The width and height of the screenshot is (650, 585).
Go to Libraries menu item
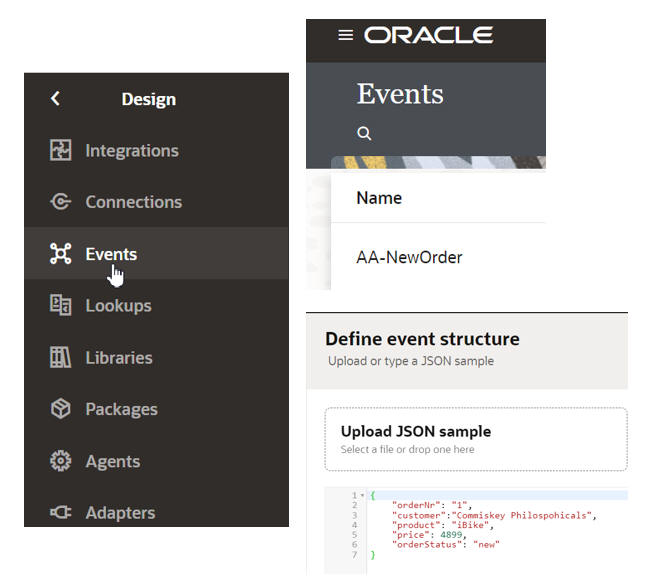[119, 358]
